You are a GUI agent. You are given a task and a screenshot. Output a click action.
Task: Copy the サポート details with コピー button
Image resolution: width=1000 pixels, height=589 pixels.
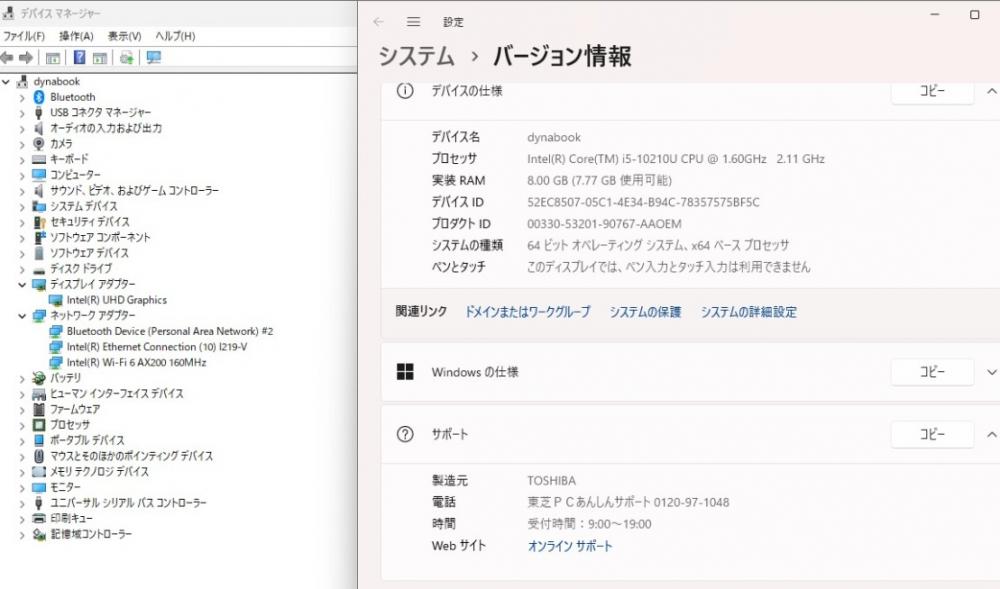(x=932, y=434)
